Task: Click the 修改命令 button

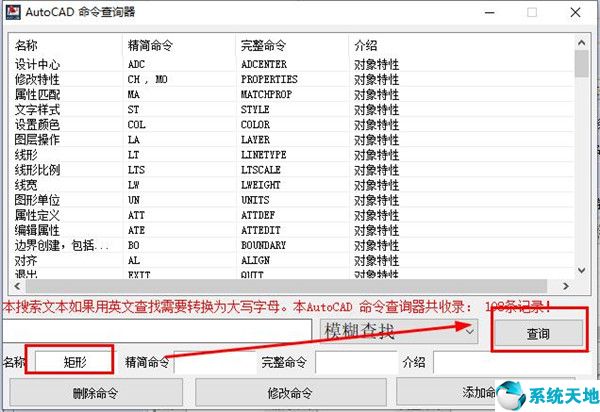Action: pos(290,392)
